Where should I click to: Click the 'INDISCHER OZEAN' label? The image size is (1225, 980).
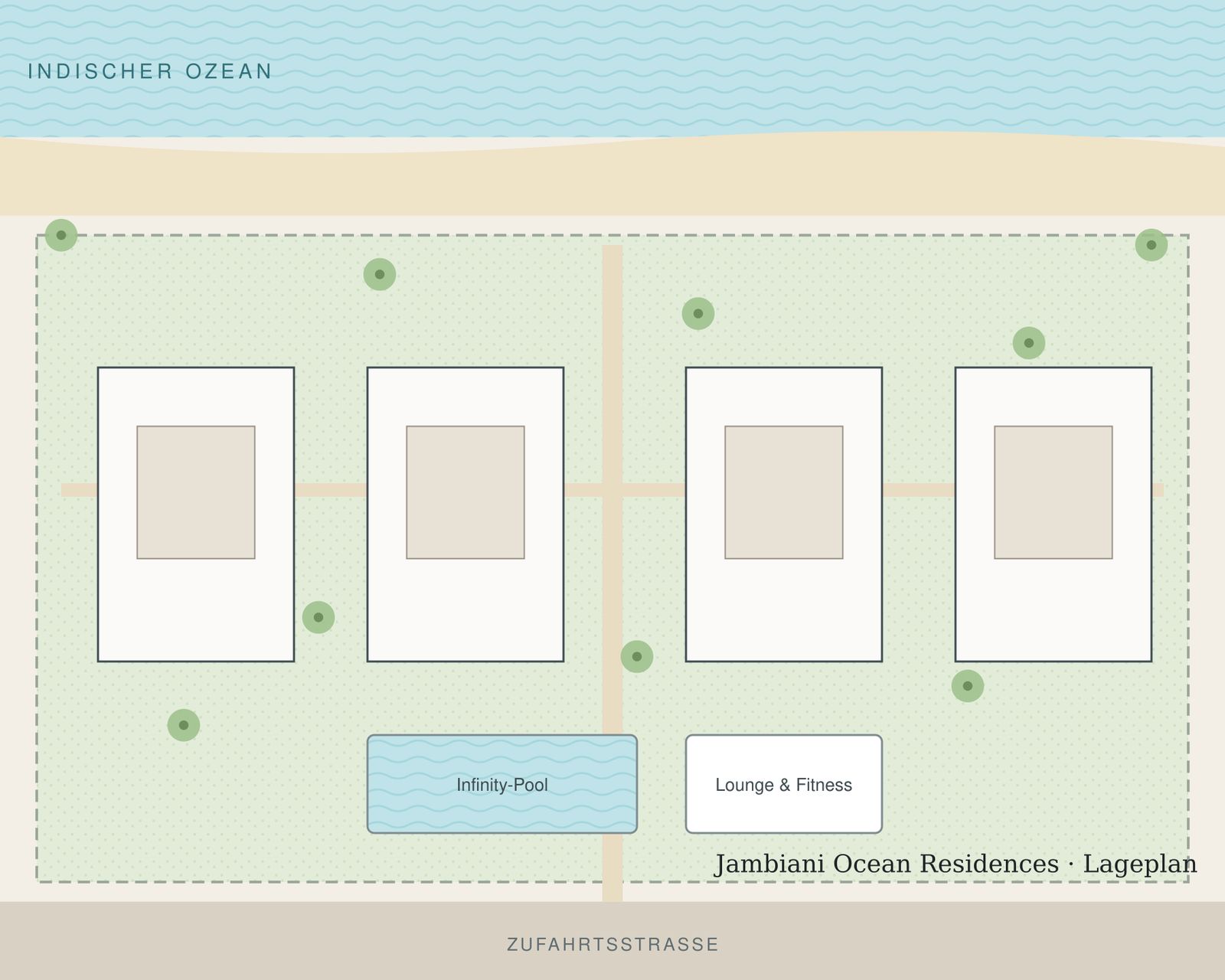[150, 71]
